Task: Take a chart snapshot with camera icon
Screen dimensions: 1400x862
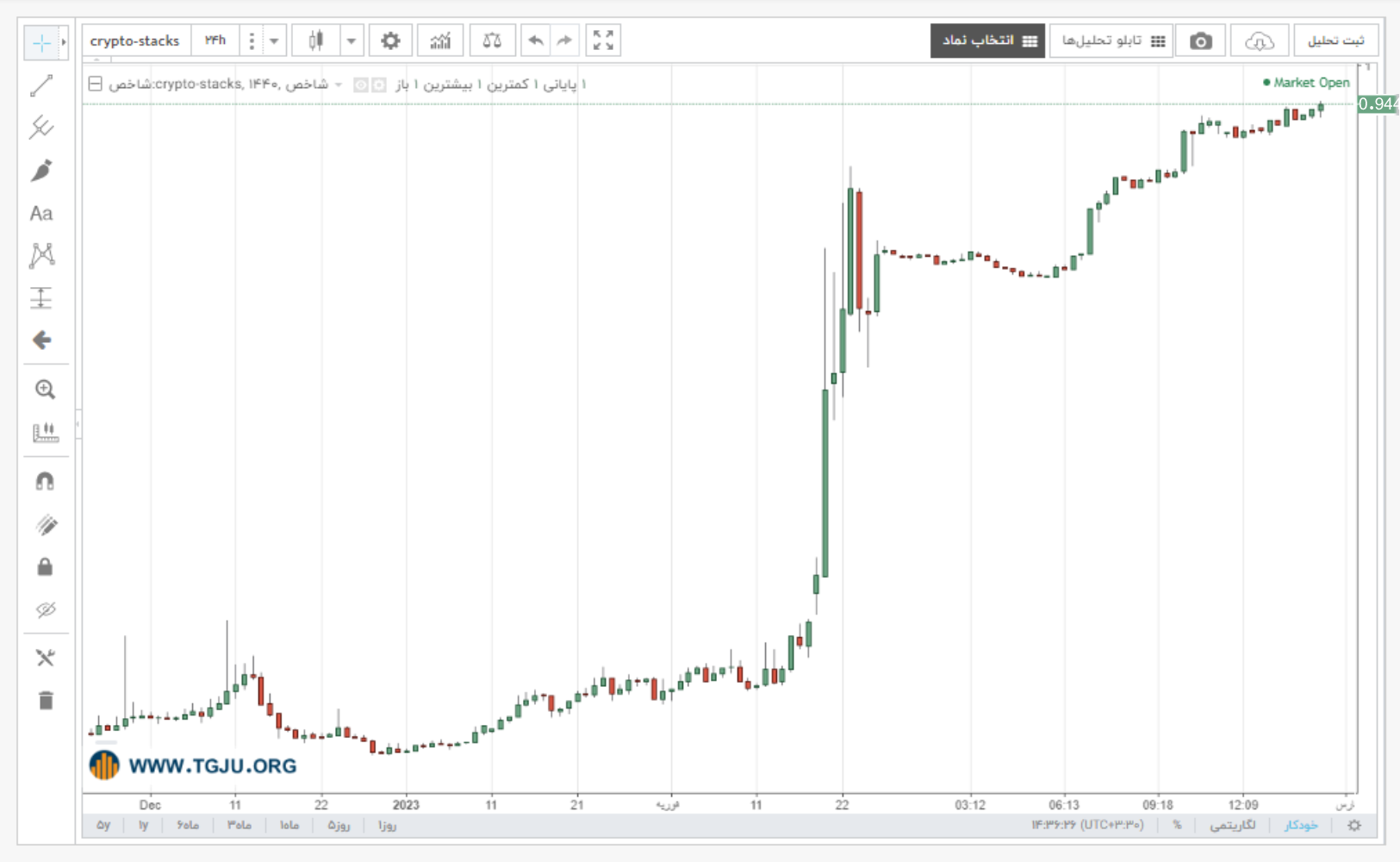Action: (x=1200, y=41)
